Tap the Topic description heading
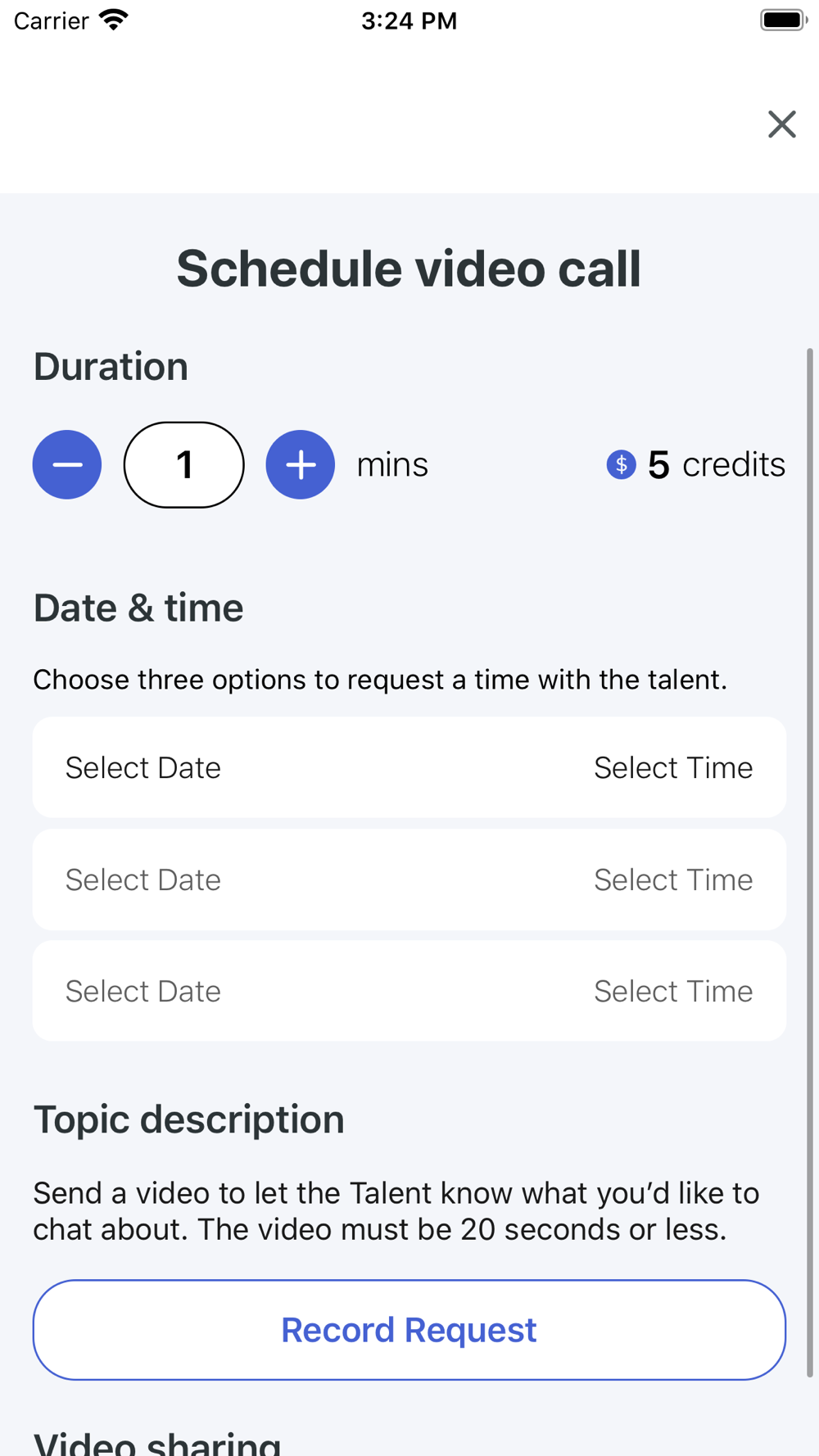The image size is (819, 1456). tap(189, 1119)
